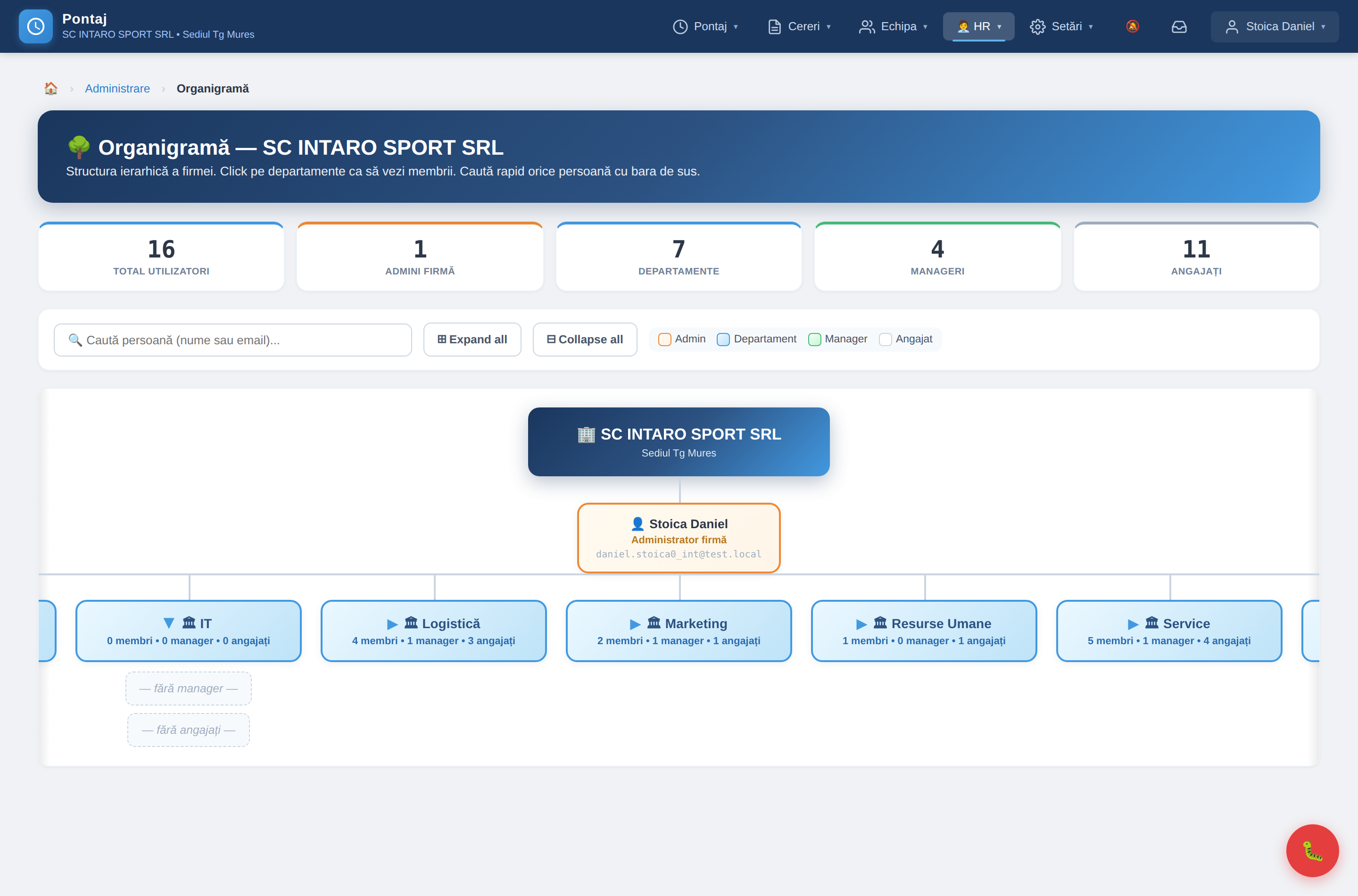Click the 4 Manageri stat card

click(x=937, y=257)
